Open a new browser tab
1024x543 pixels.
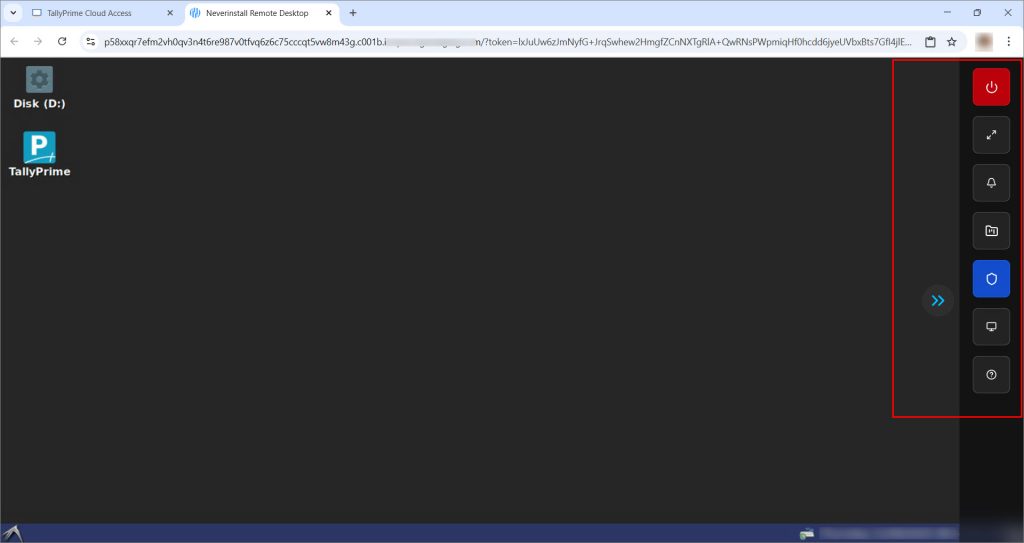(353, 13)
